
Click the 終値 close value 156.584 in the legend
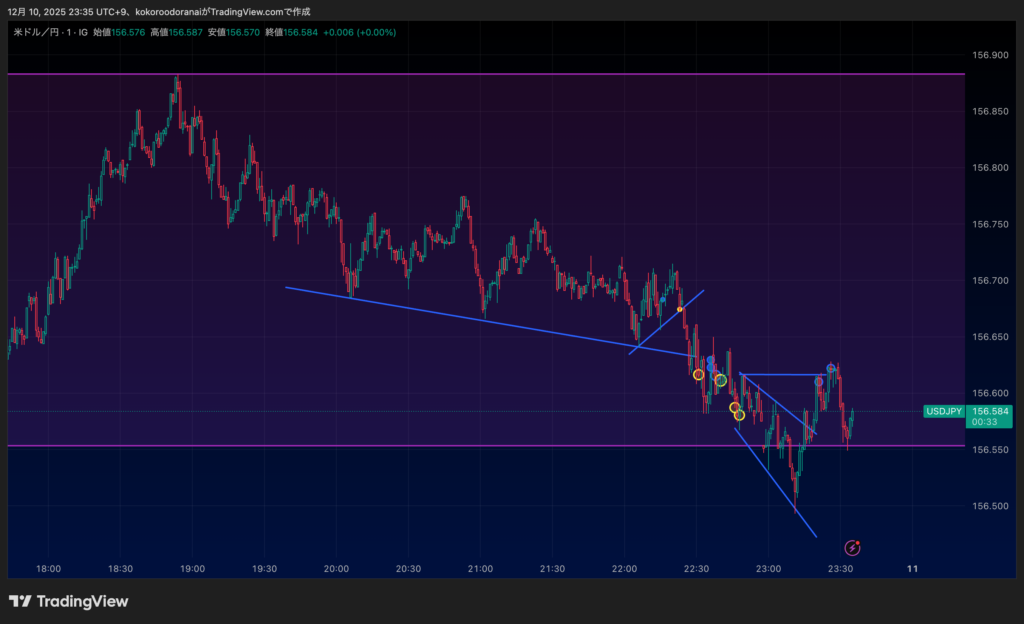300,32
